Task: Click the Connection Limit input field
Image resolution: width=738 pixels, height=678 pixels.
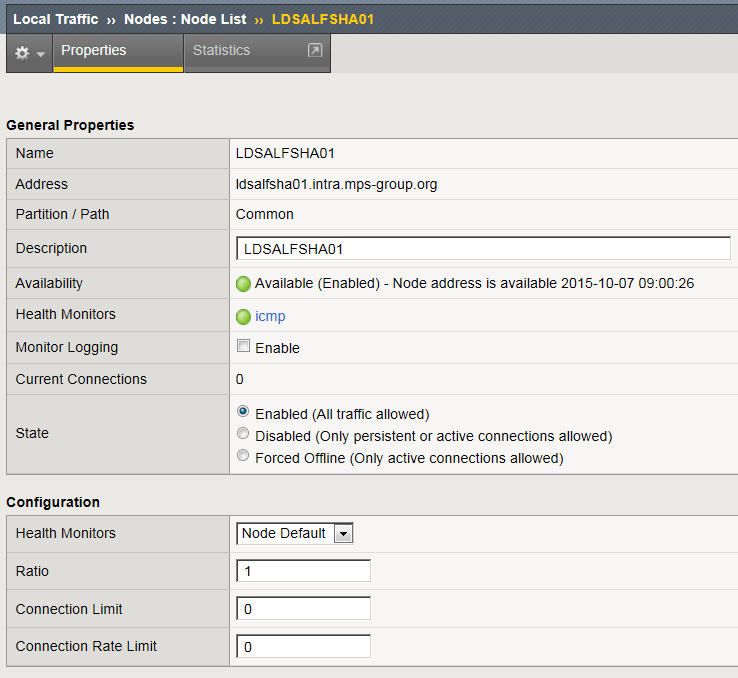Action: click(303, 609)
